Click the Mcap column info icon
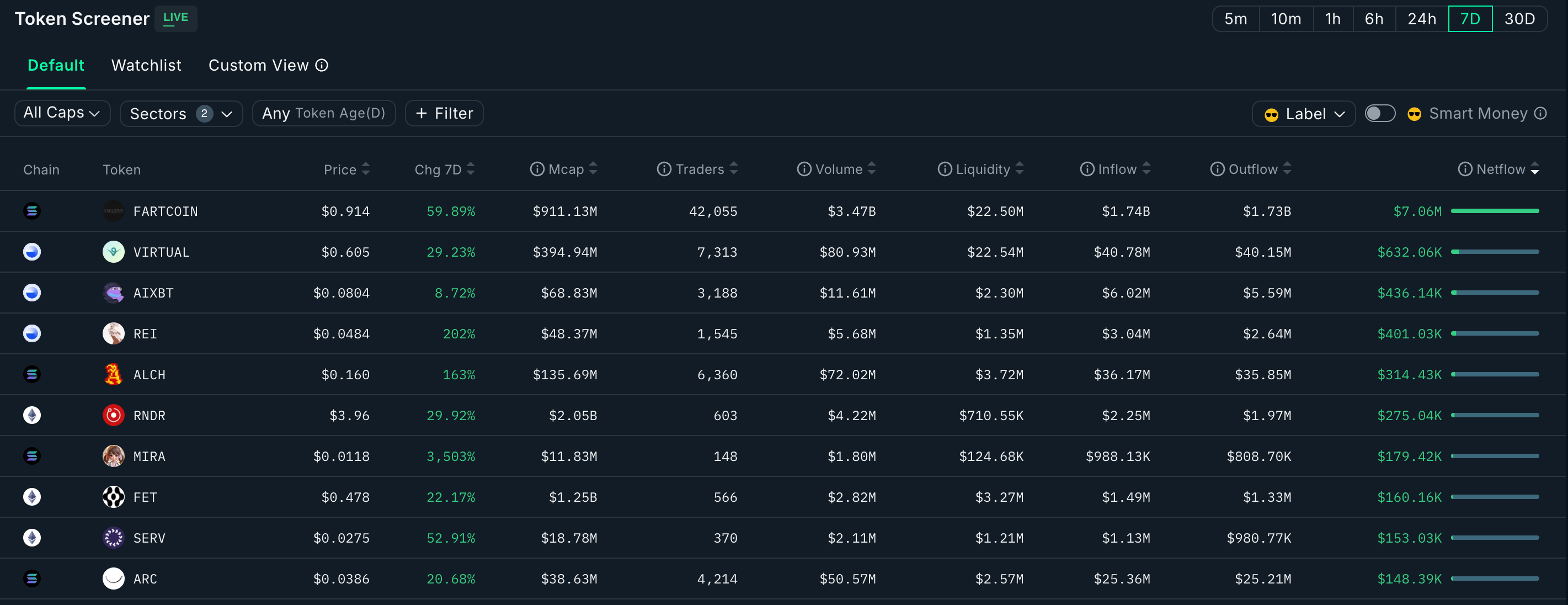Viewport: 1568px width, 605px height. [x=536, y=169]
